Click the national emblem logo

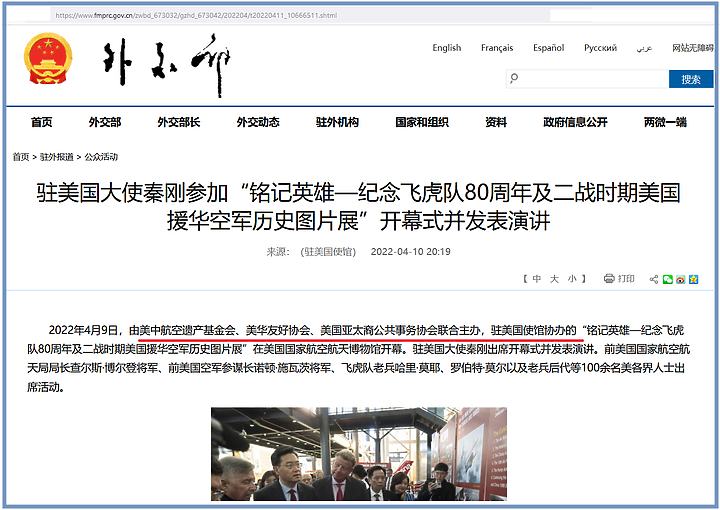click(x=48, y=58)
